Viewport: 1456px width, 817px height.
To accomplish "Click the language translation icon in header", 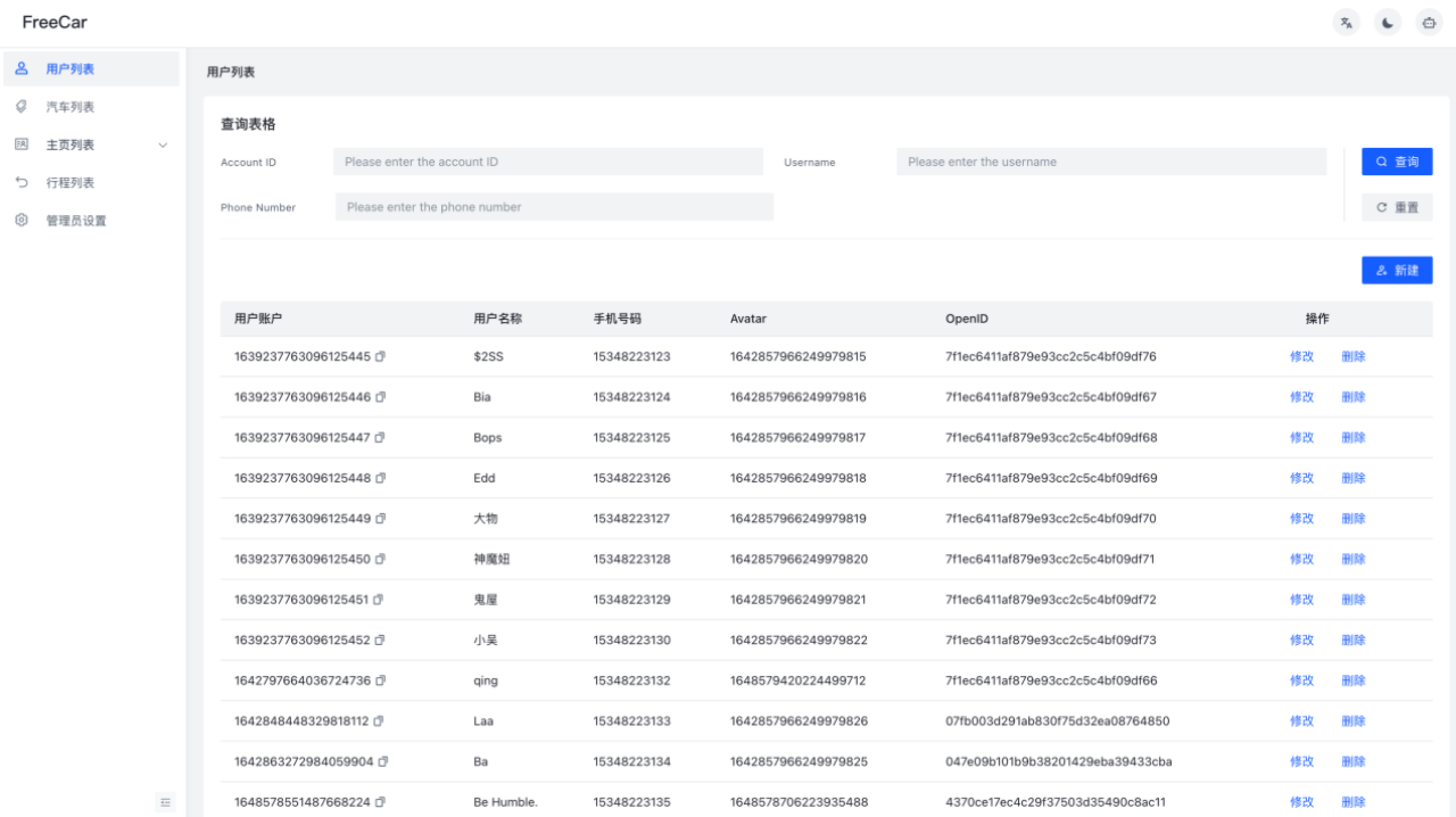I will 1346,23.
